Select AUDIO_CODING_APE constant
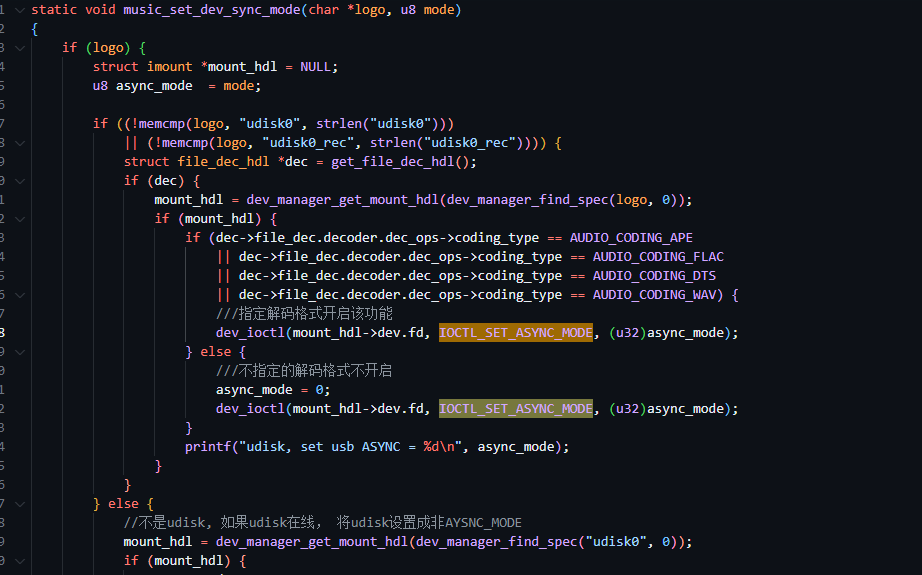The height and width of the screenshot is (575, 922). 631,238
